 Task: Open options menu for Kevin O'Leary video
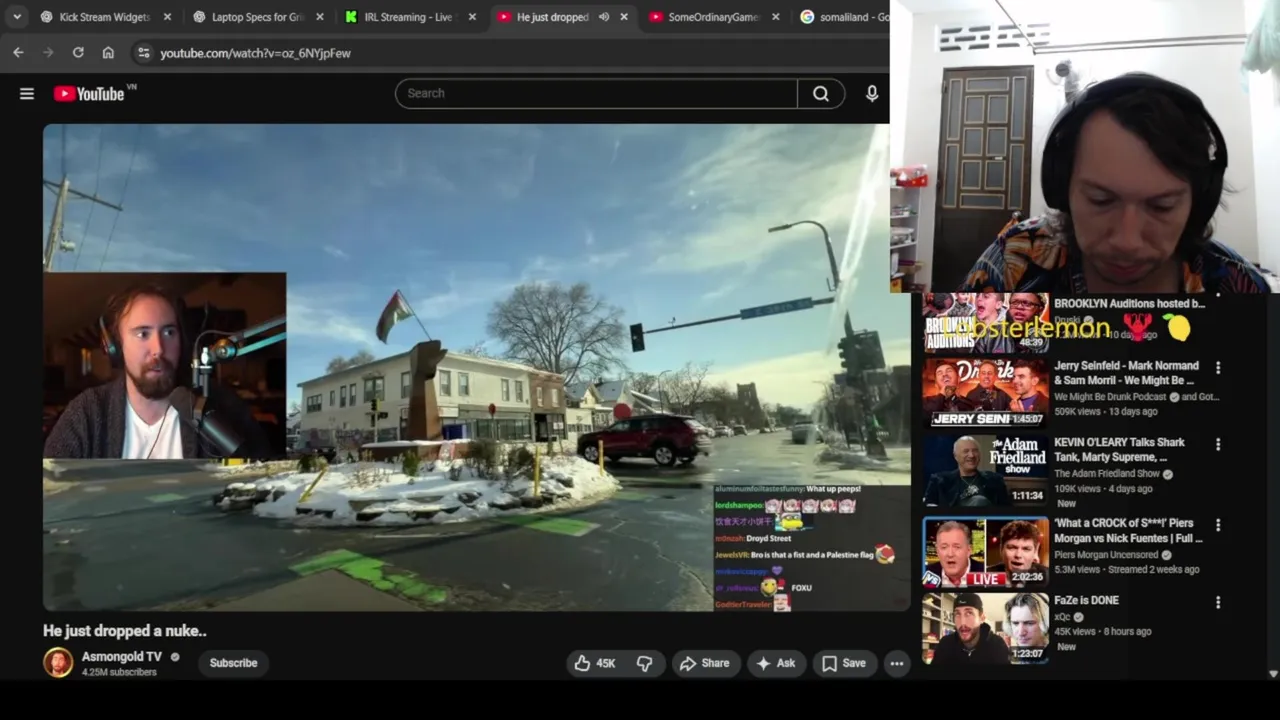pyautogui.click(x=1218, y=444)
